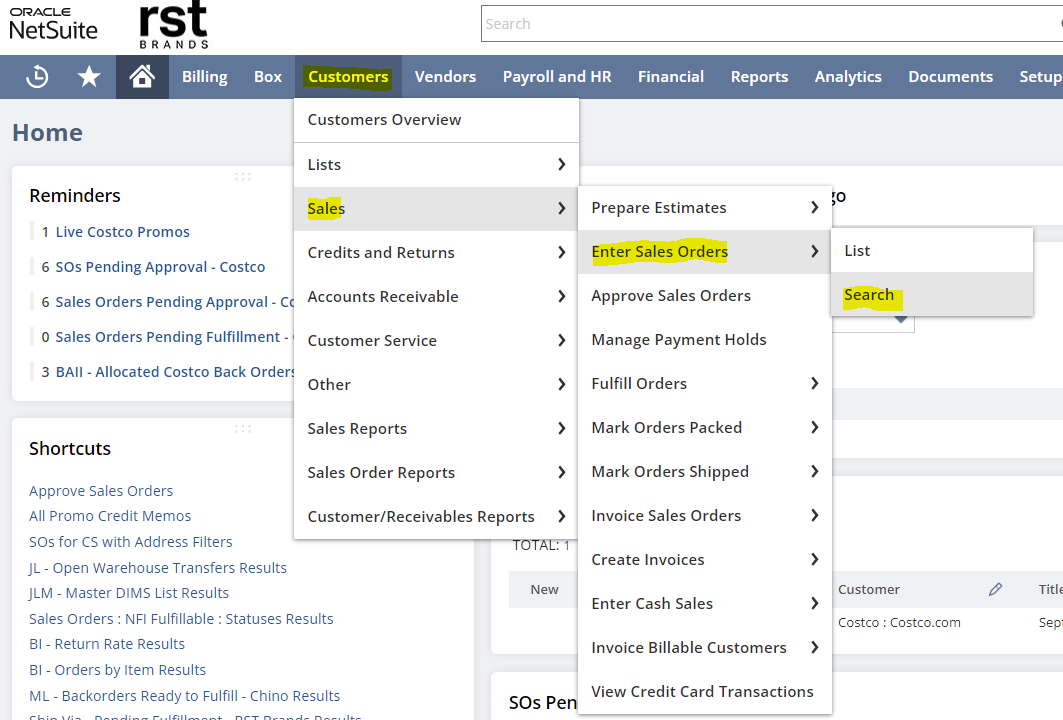Screen dimensions: 1063x720
Task: Grab the Shortcuts portlet drag handle dots
Action: click(x=243, y=429)
